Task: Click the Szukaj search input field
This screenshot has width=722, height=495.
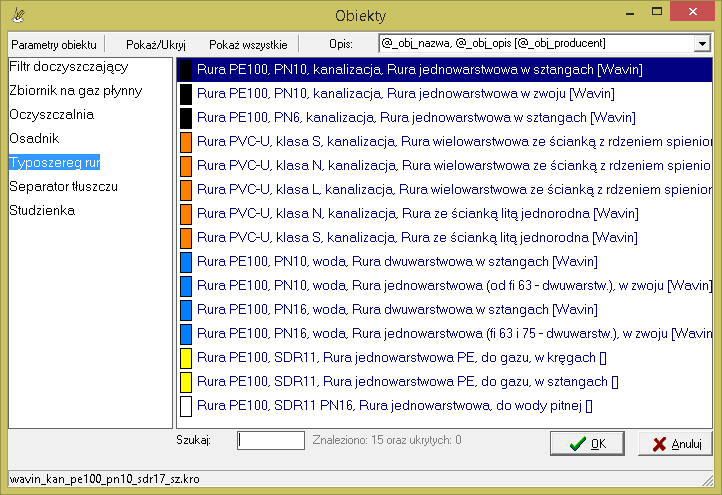Action: tap(271, 440)
